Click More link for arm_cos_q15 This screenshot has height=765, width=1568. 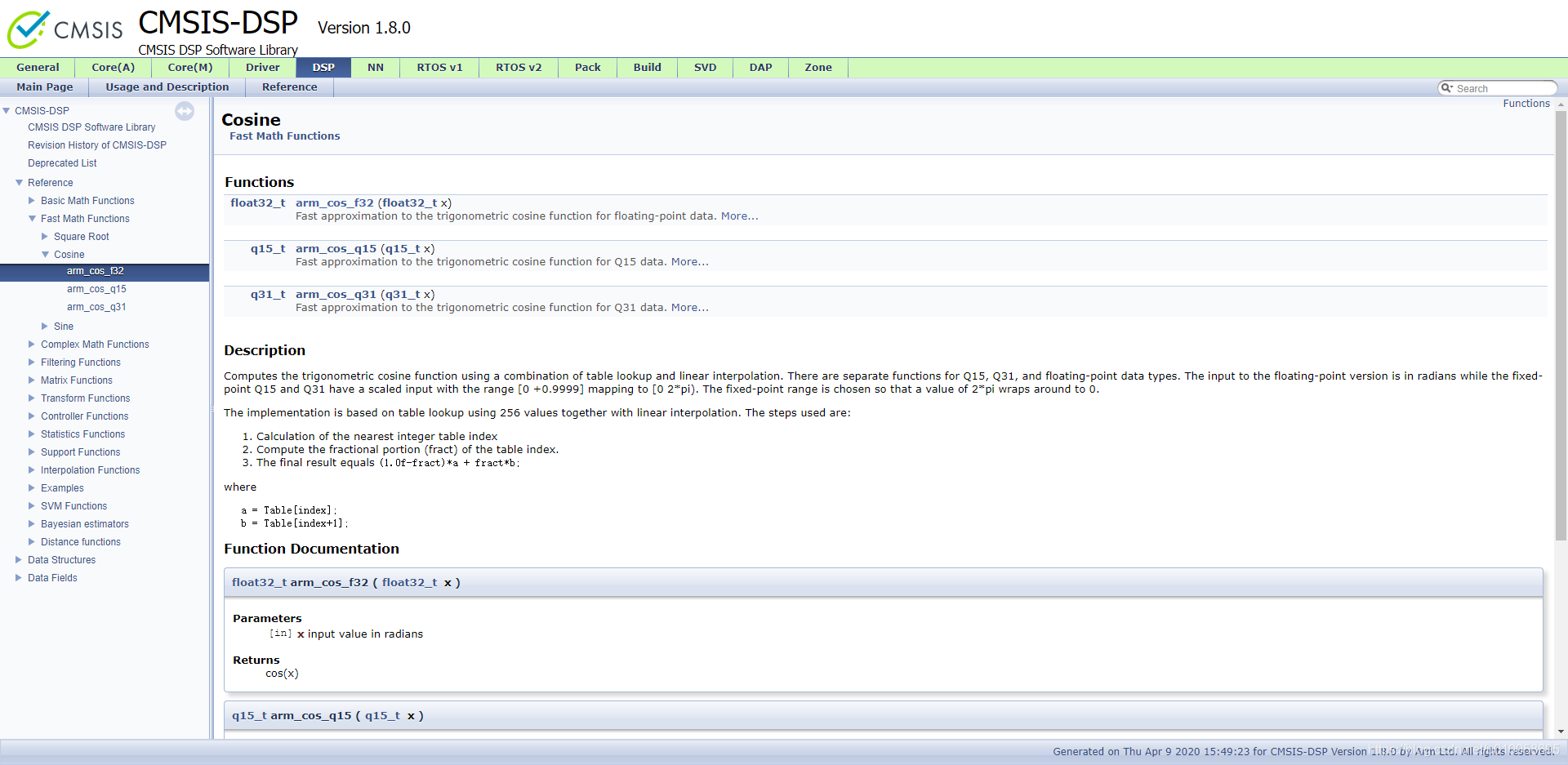[x=690, y=262]
